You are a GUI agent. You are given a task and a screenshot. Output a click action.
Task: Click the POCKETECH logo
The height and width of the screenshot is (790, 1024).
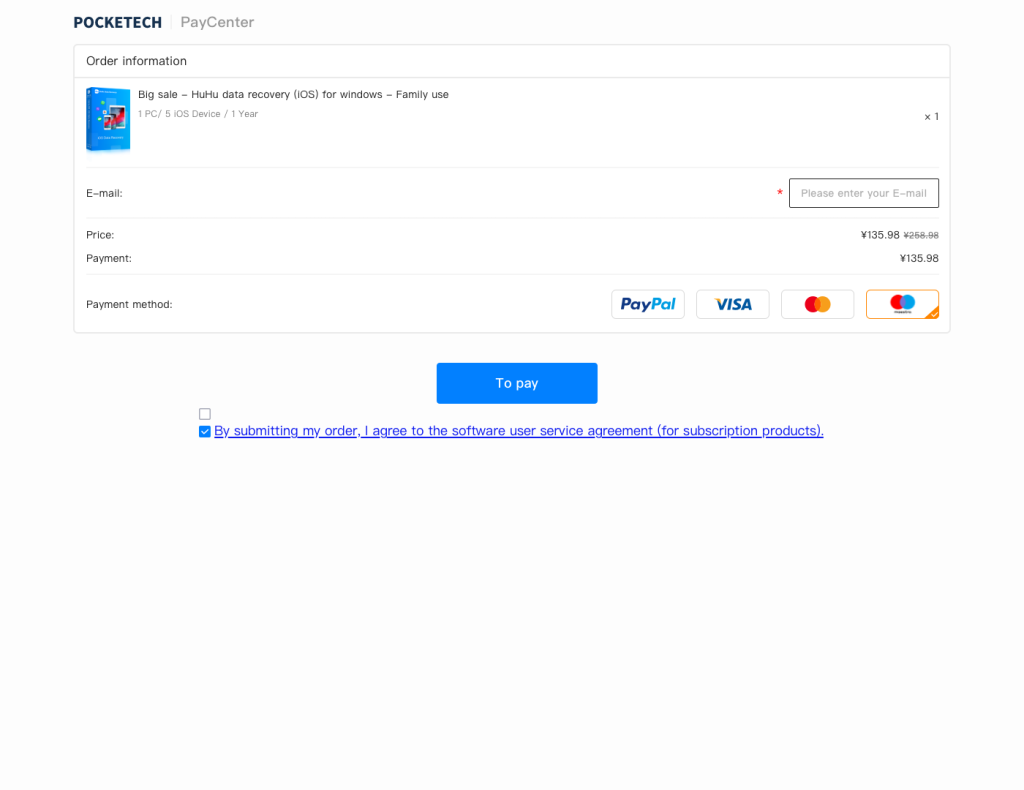[x=117, y=22]
